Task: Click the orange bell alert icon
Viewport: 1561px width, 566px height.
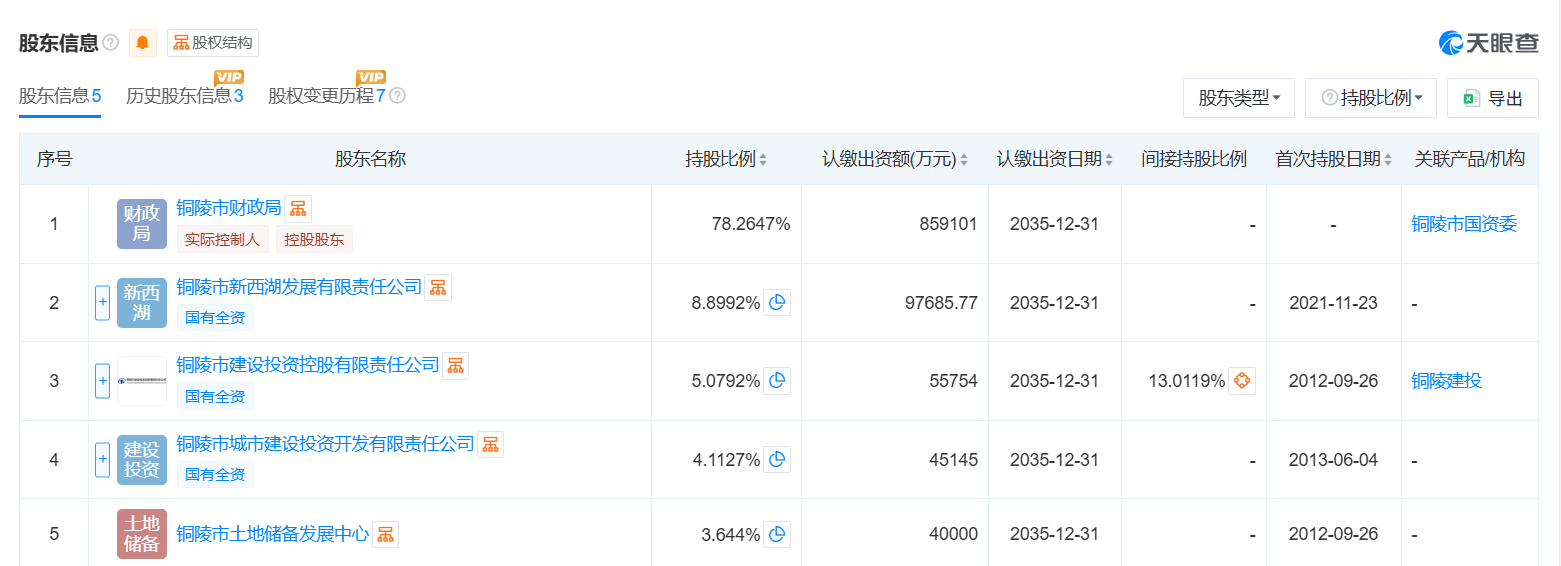Action: click(x=143, y=43)
